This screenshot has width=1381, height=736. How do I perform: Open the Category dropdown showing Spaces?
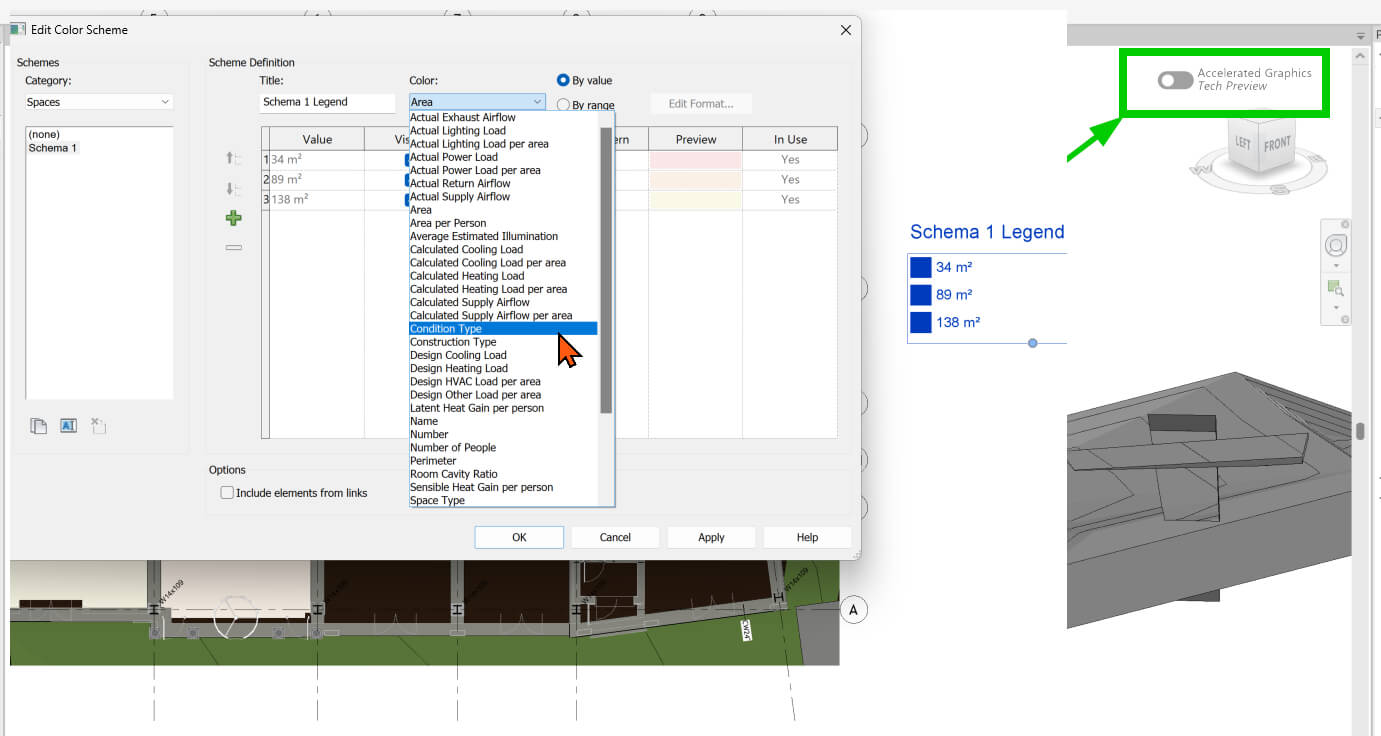[99, 102]
